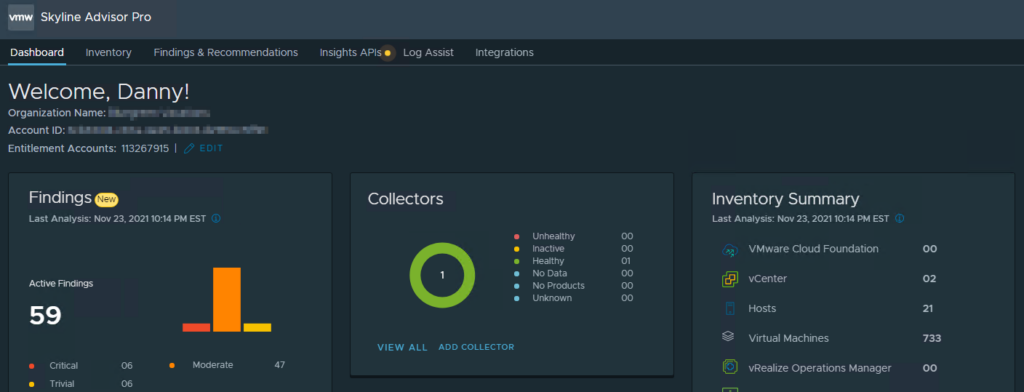Screen dimensions: 1024x392
Task: Click the red Critical findings bar
Action: coord(196,327)
